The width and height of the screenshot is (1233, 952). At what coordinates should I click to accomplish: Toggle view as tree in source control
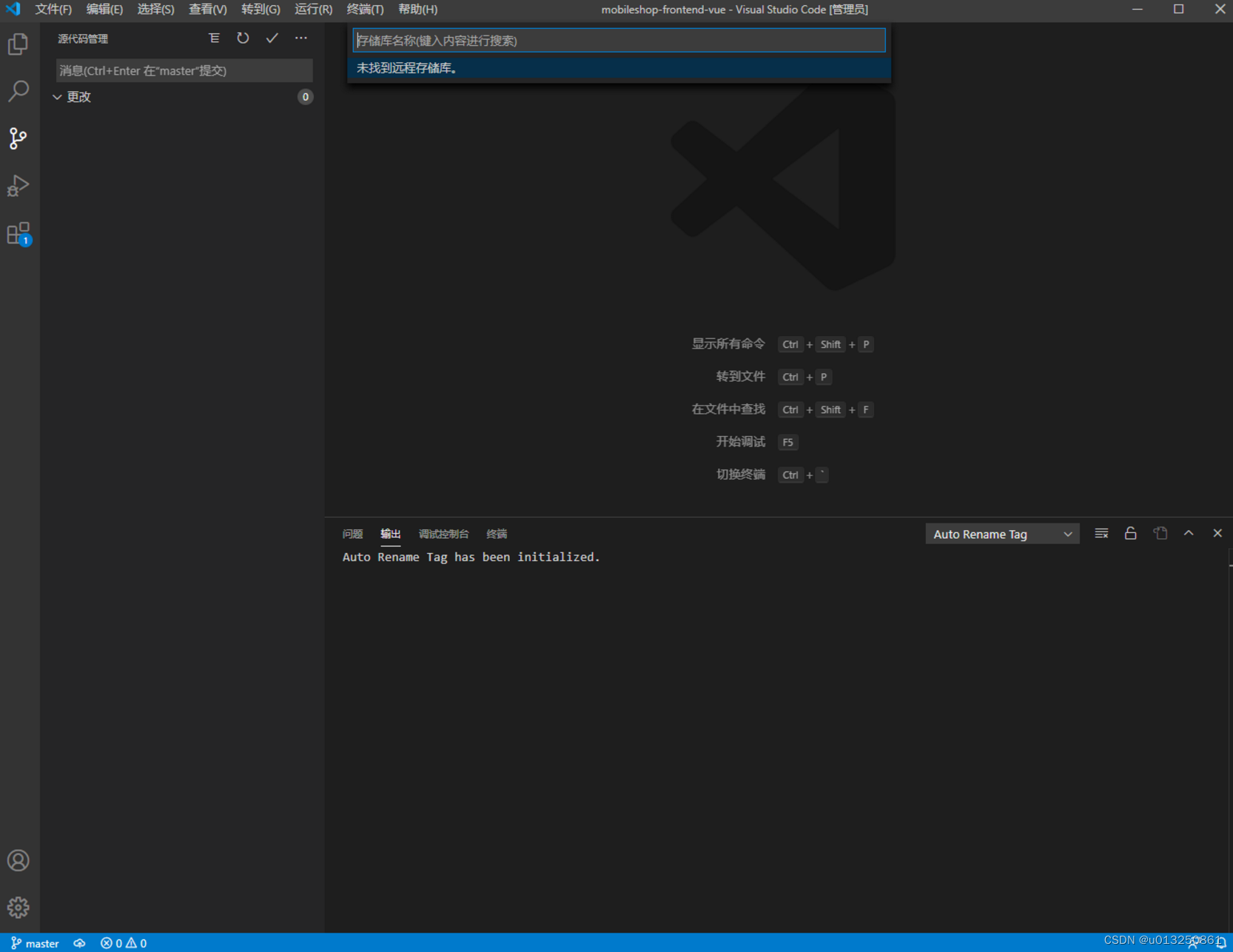[x=214, y=38]
